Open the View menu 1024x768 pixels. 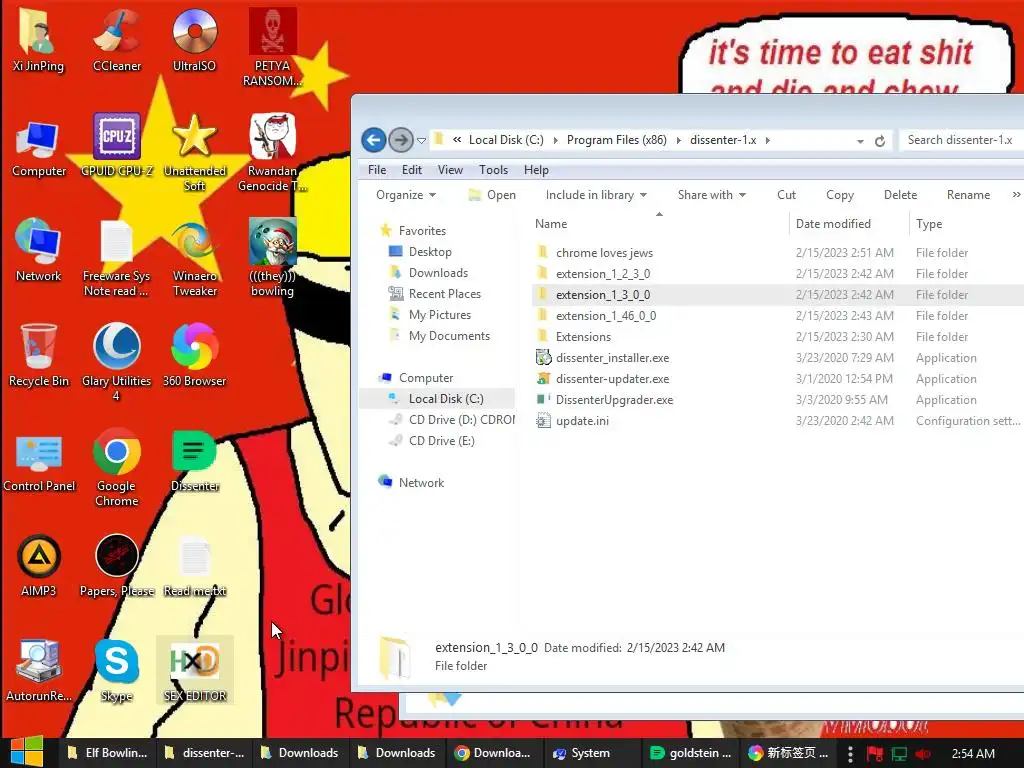point(450,170)
